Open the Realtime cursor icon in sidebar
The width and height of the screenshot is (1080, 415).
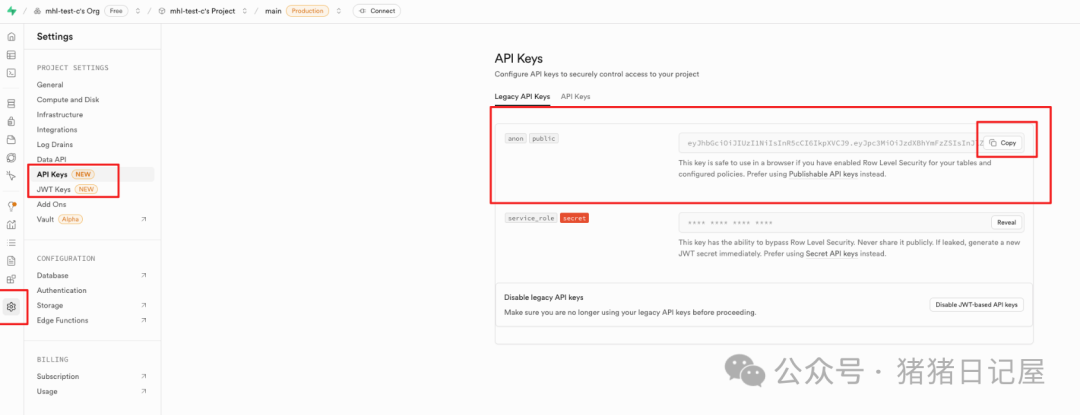11,175
